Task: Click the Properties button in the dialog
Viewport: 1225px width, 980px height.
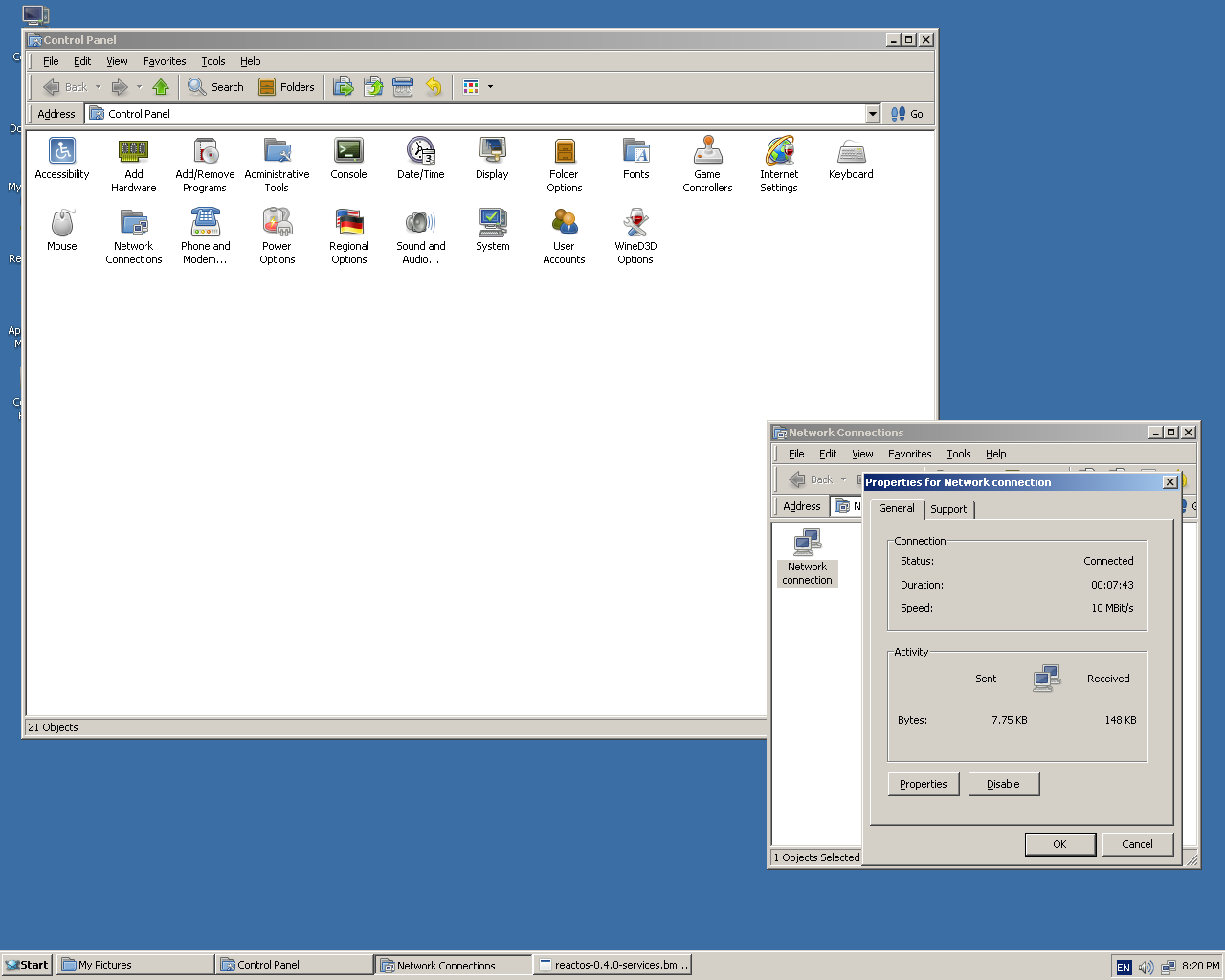Action: [x=924, y=784]
